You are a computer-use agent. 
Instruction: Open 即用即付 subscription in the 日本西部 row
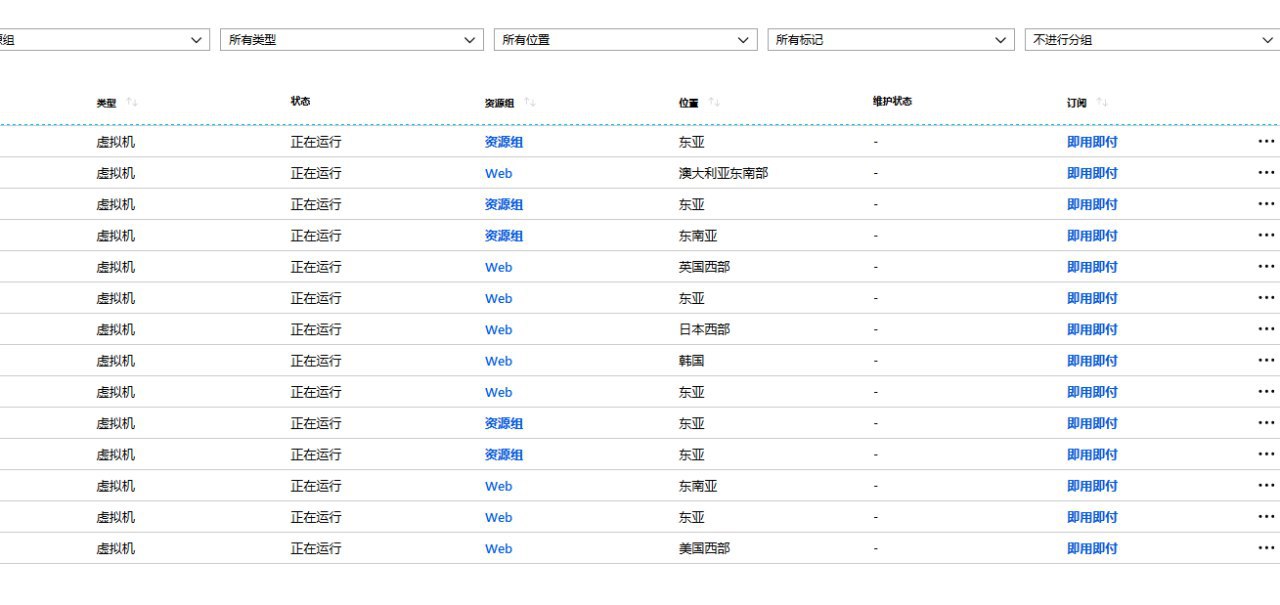pyautogui.click(x=1092, y=330)
